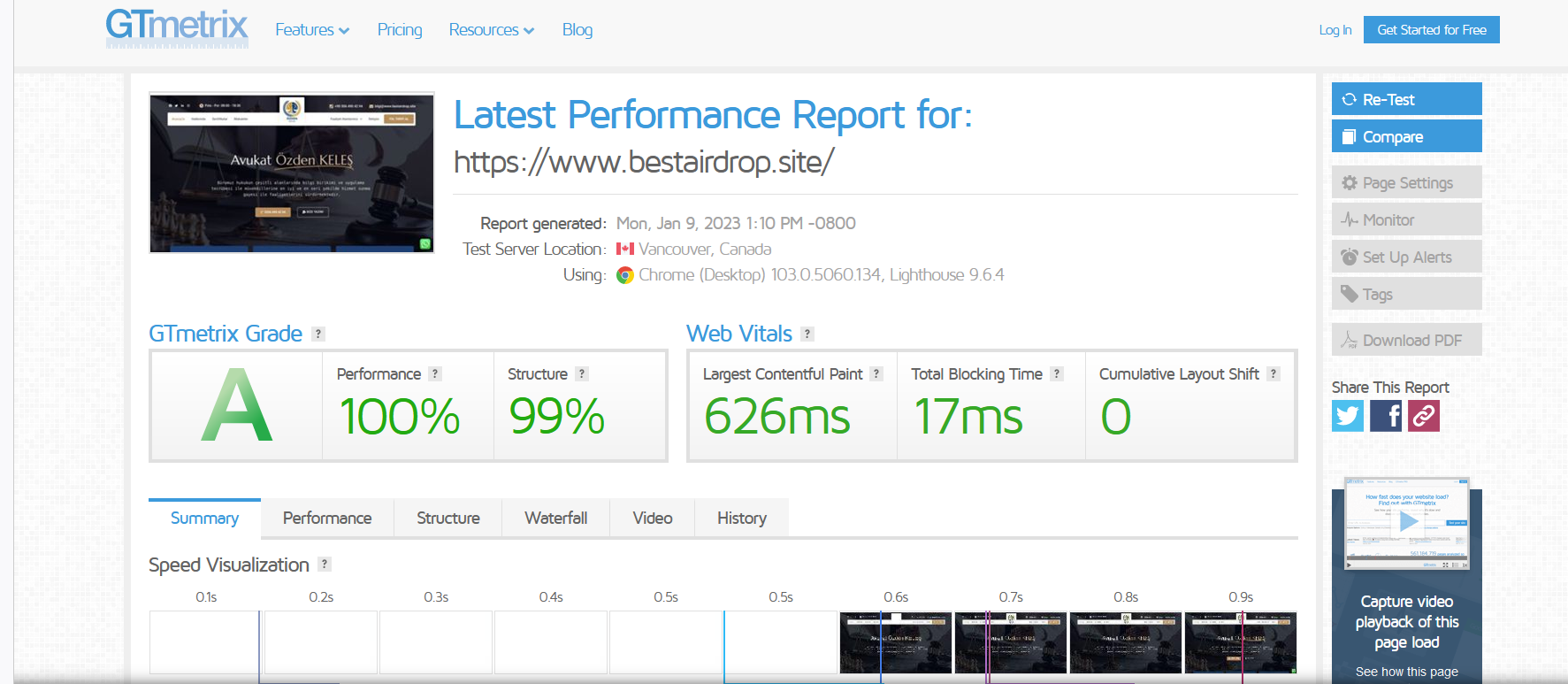
Task: Open the tested site screenshot thumbnail
Action: (x=292, y=173)
